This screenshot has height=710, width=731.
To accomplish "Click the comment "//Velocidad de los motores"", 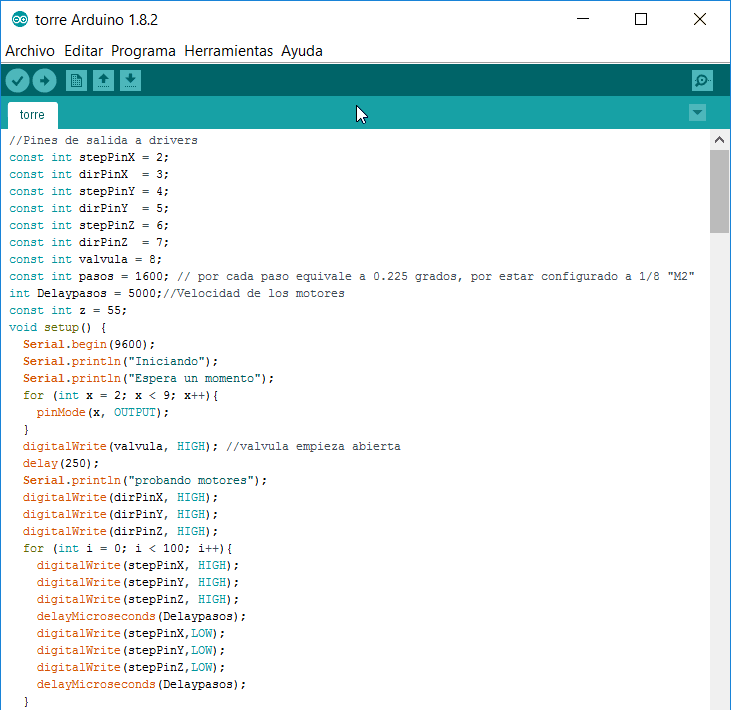I will pos(254,293).
